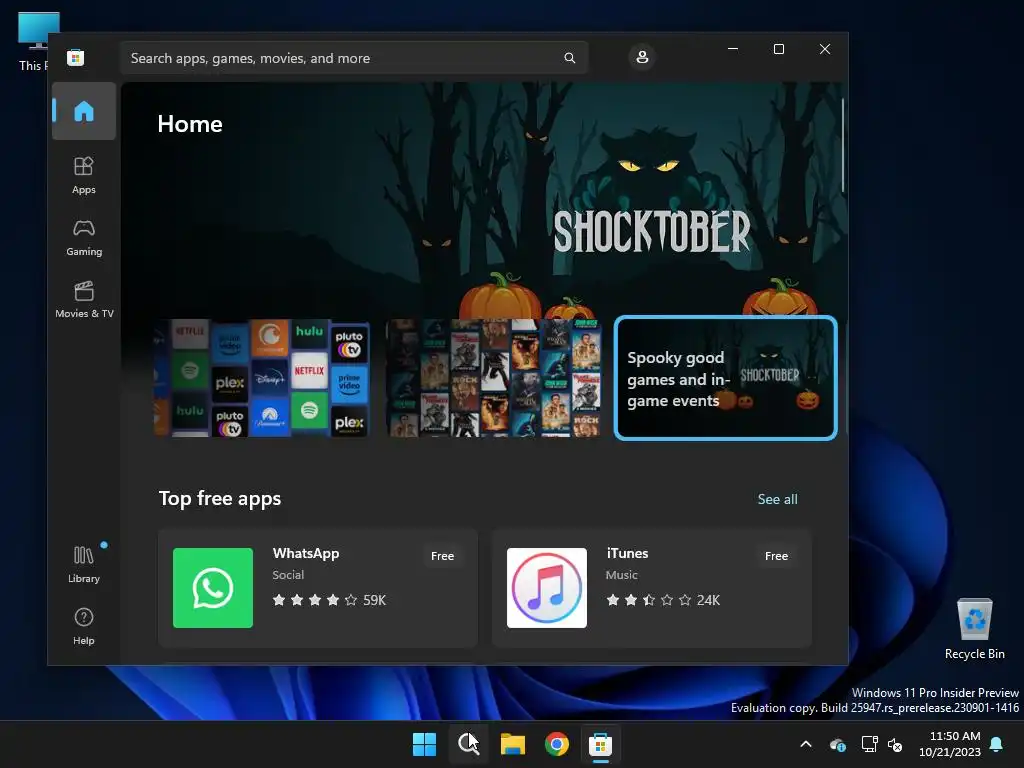
Task: Click the Free button for iTunes
Action: [776, 556]
